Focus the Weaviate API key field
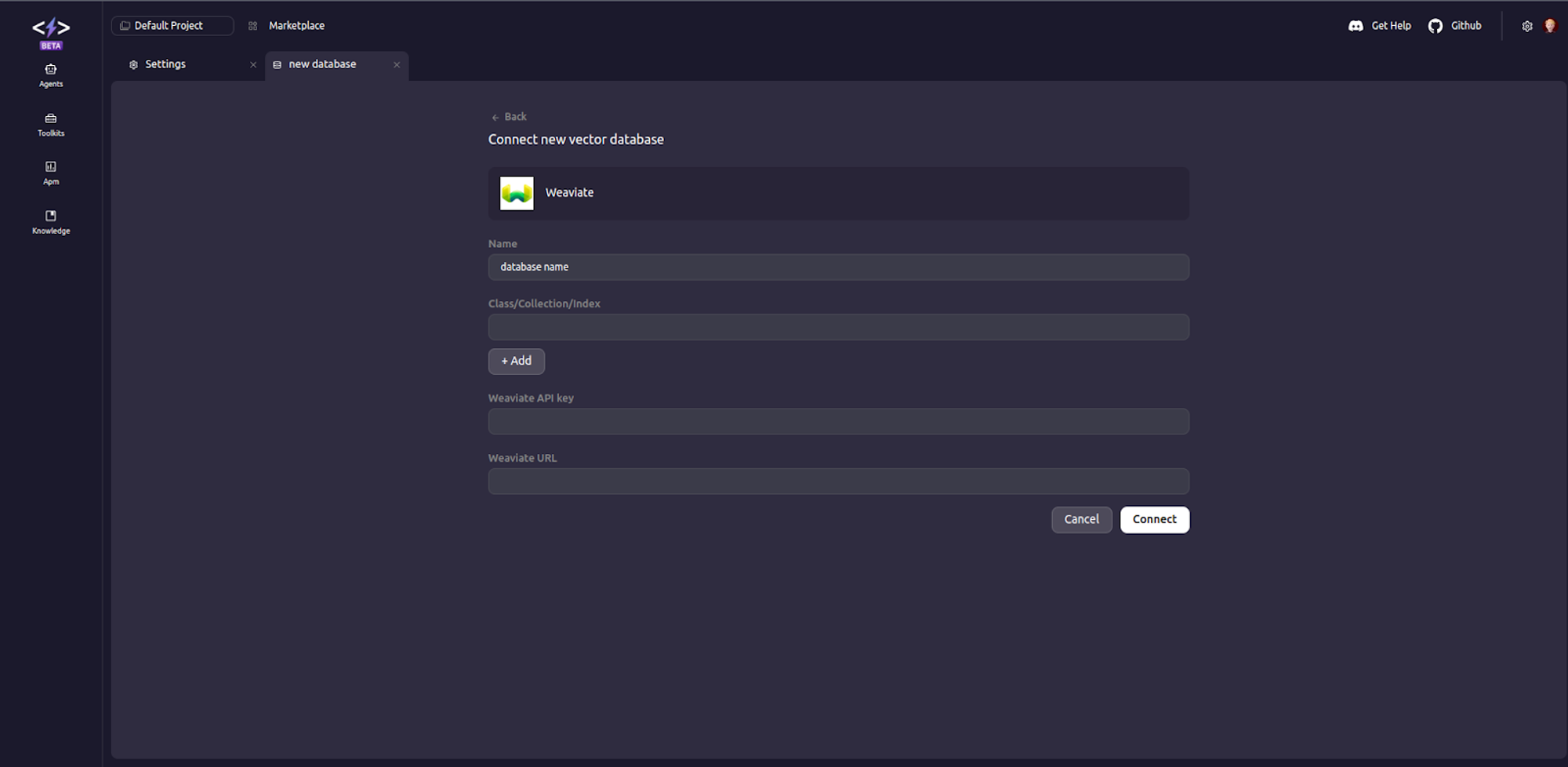Viewport: 1568px width, 767px height. pos(838,422)
